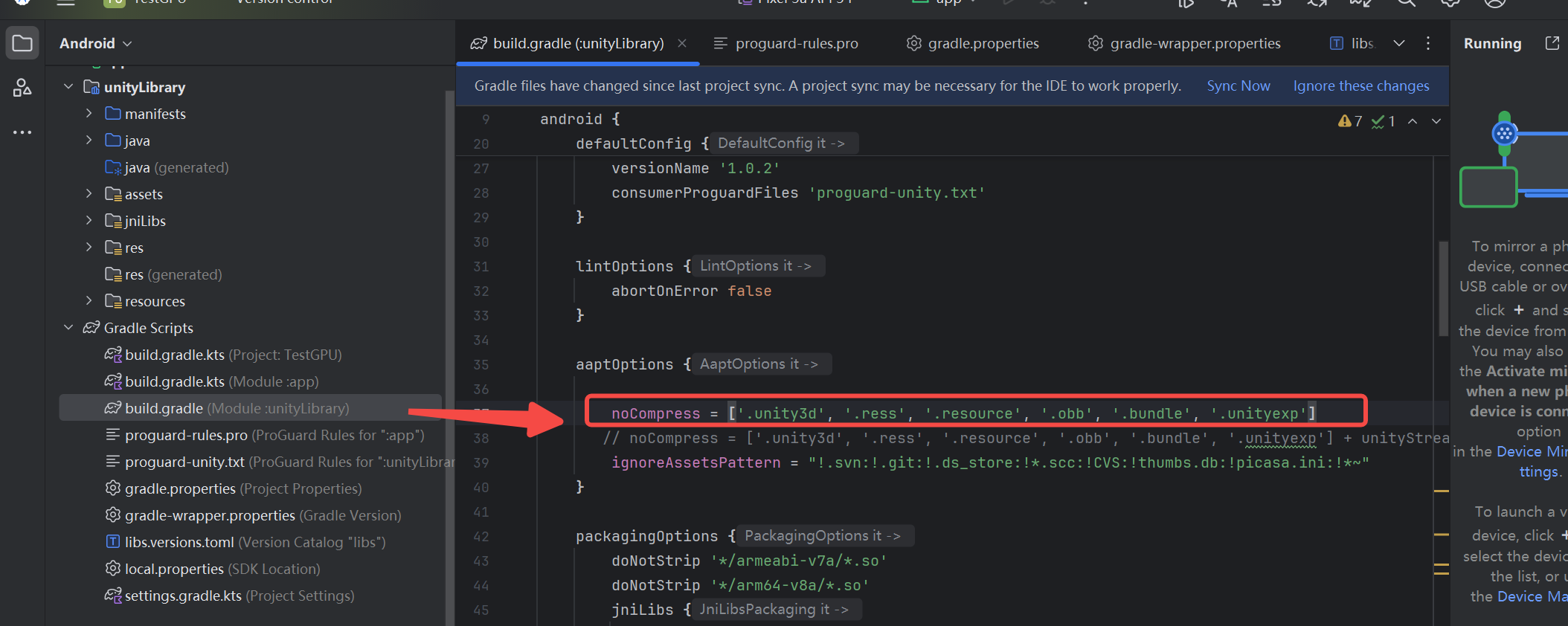
Task: Click the toml file icon on the libs tab
Action: (x=1337, y=43)
